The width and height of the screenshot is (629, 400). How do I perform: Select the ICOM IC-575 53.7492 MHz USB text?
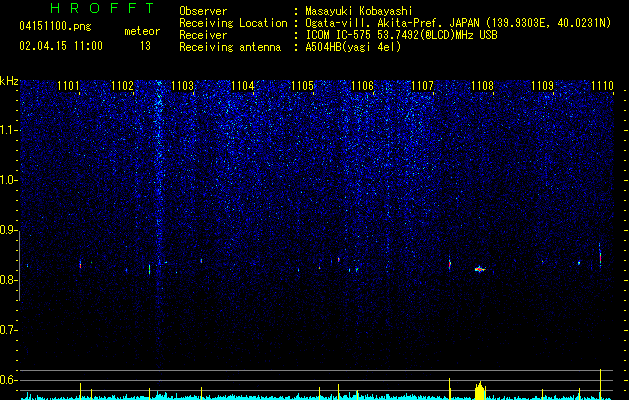point(401,35)
